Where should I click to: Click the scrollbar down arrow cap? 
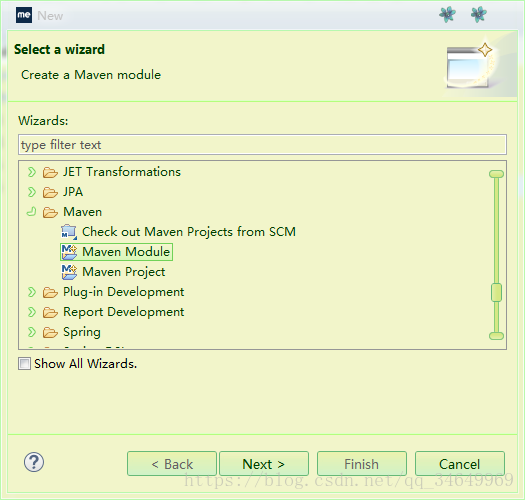496,336
